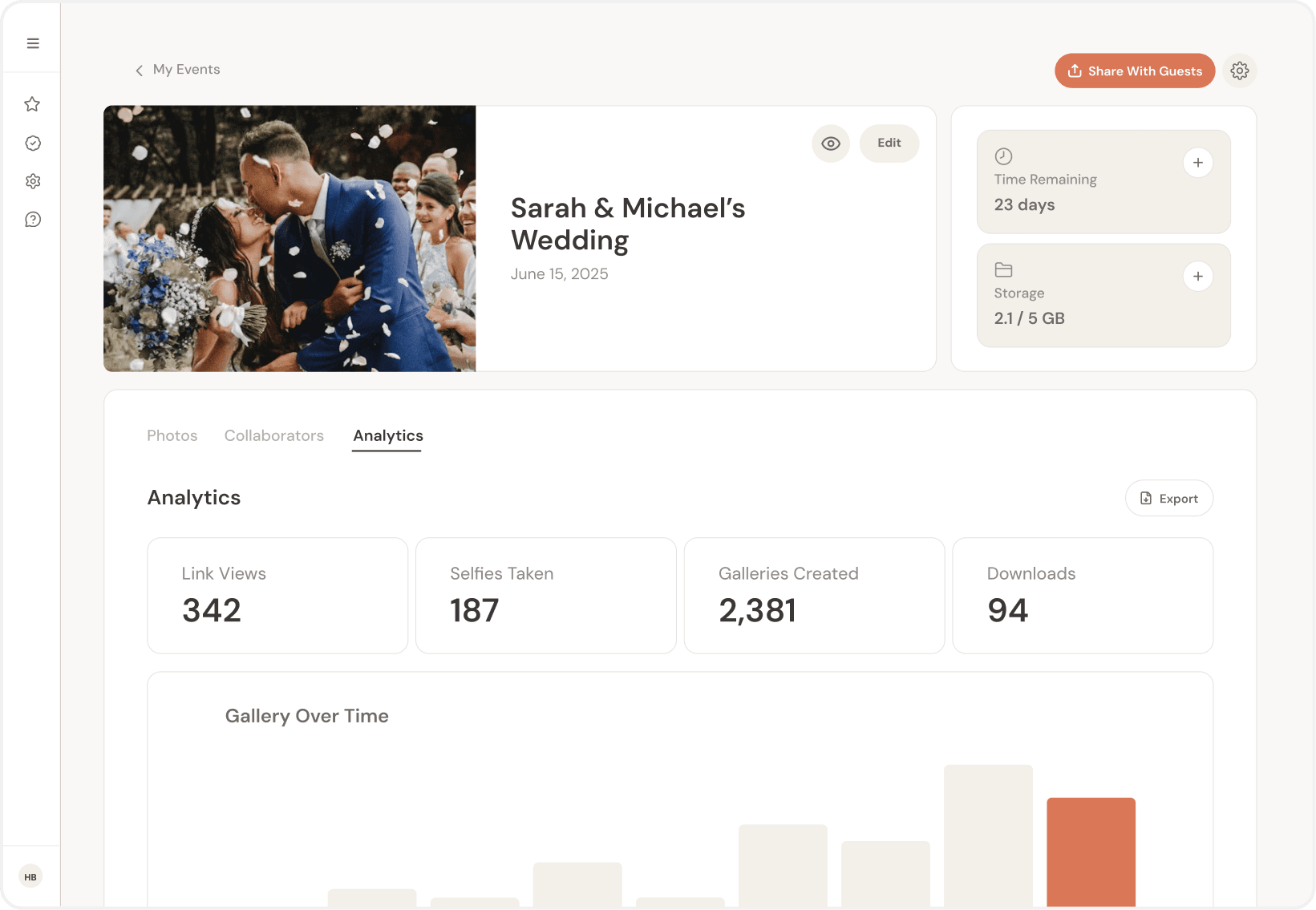Select the star favorites sidebar icon
The width and height of the screenshot is (1316, 910).
coord(32,104)
